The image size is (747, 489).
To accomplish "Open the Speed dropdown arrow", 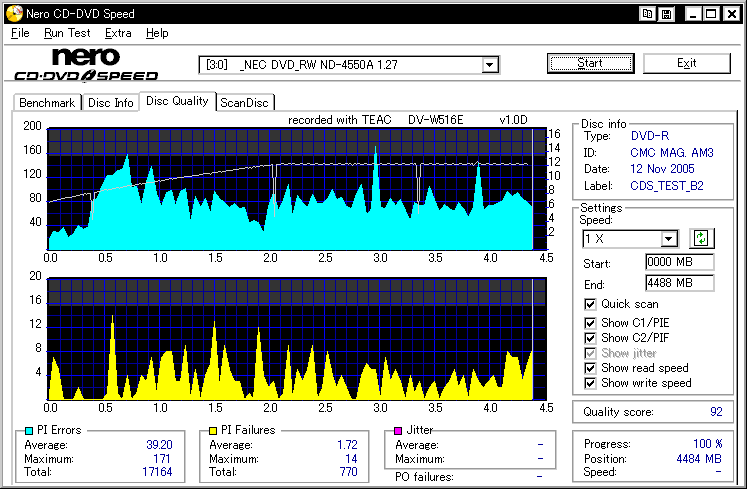I will [x=669, y=238].
